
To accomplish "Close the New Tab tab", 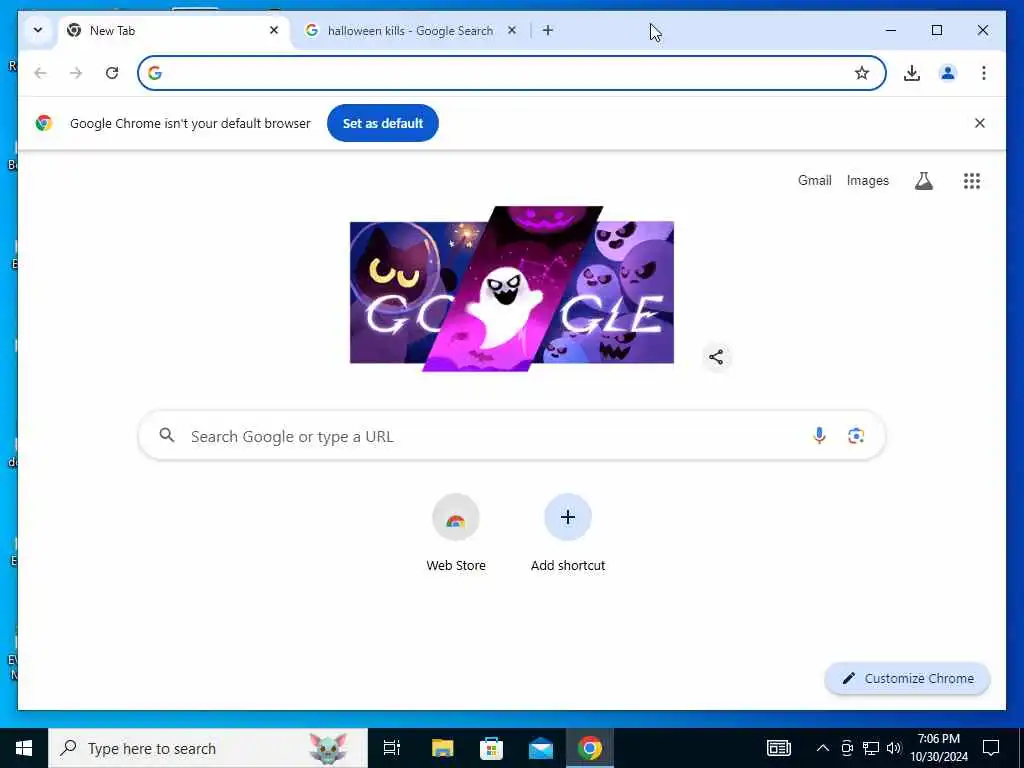I will [x=274, y=30].
